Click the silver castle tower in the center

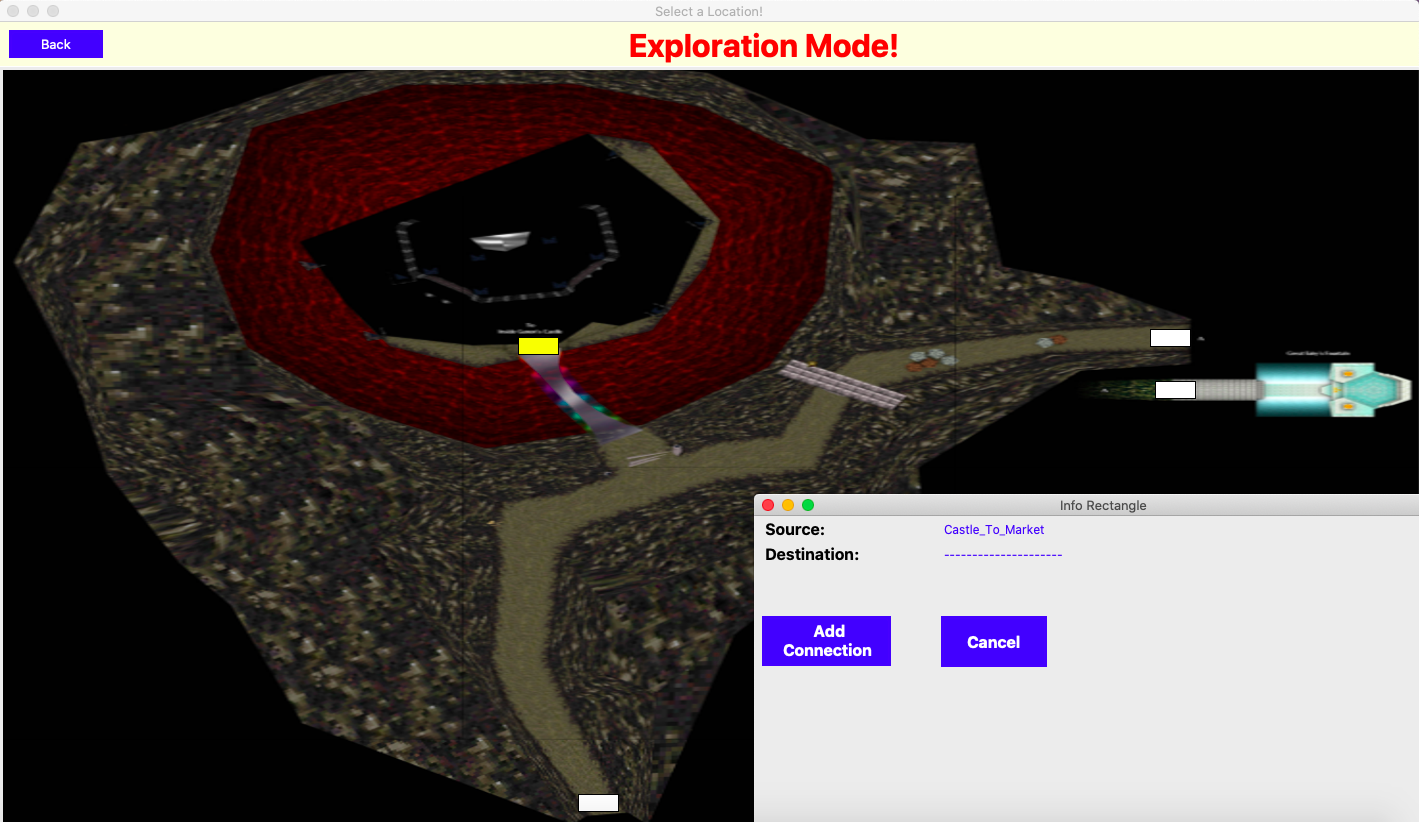point(500,241)
